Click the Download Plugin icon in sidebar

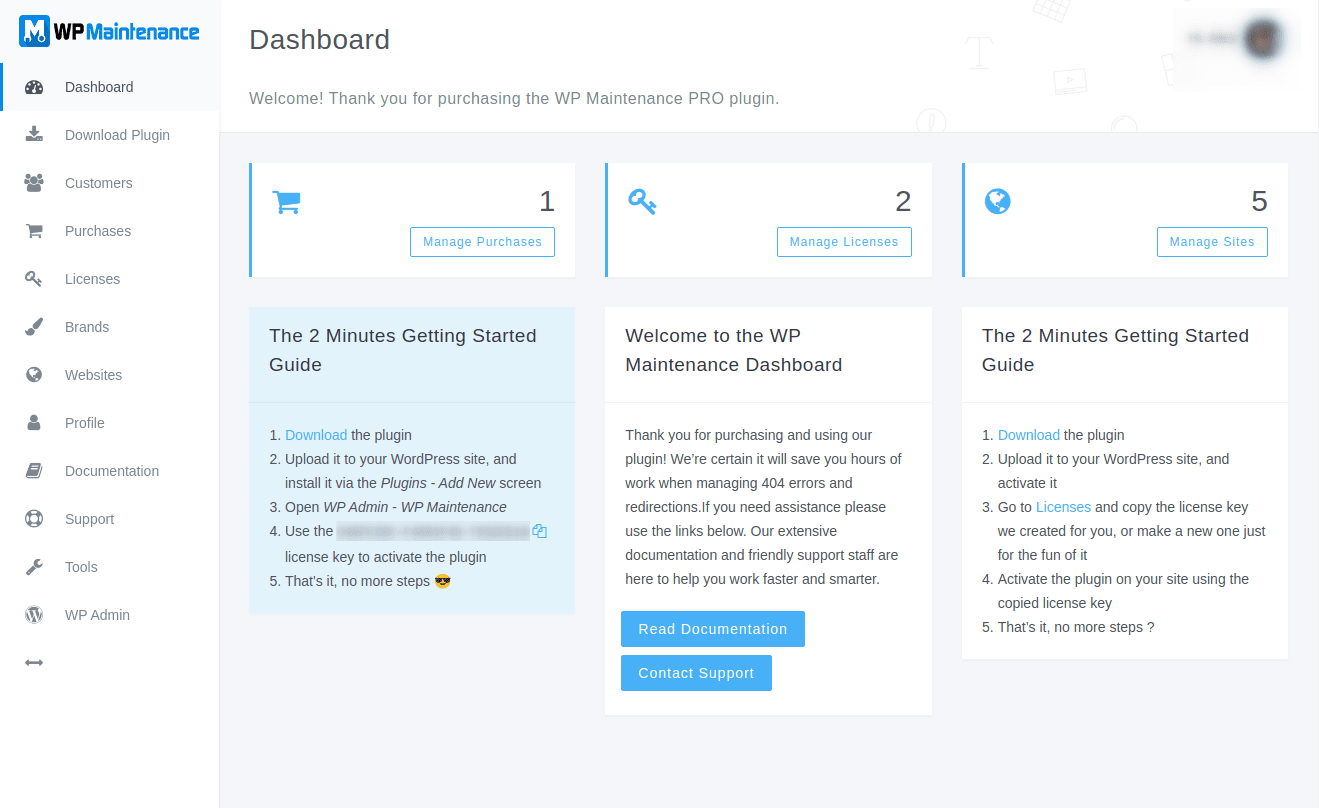point(34,135)
